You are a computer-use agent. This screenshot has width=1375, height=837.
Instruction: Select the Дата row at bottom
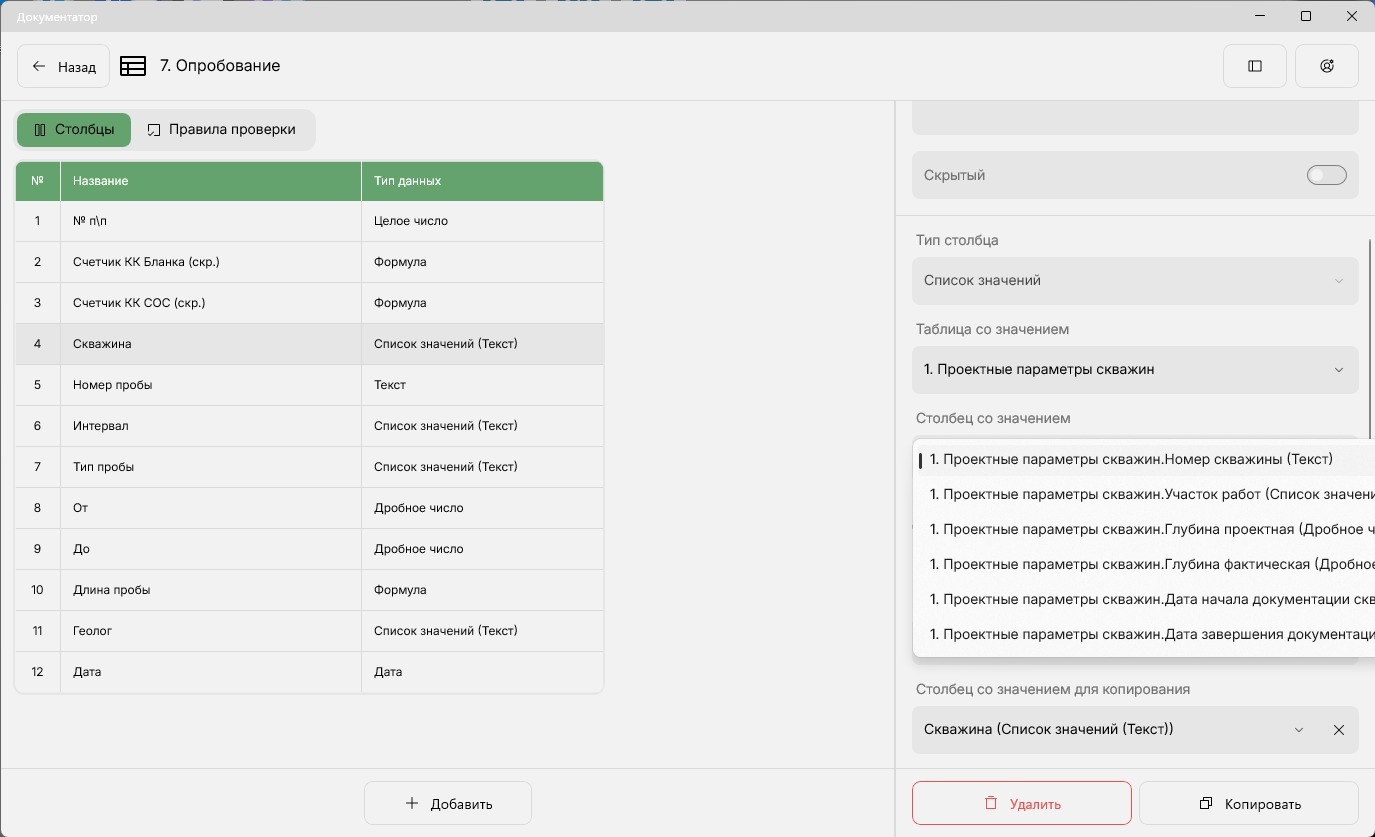(x=309, y=672)
